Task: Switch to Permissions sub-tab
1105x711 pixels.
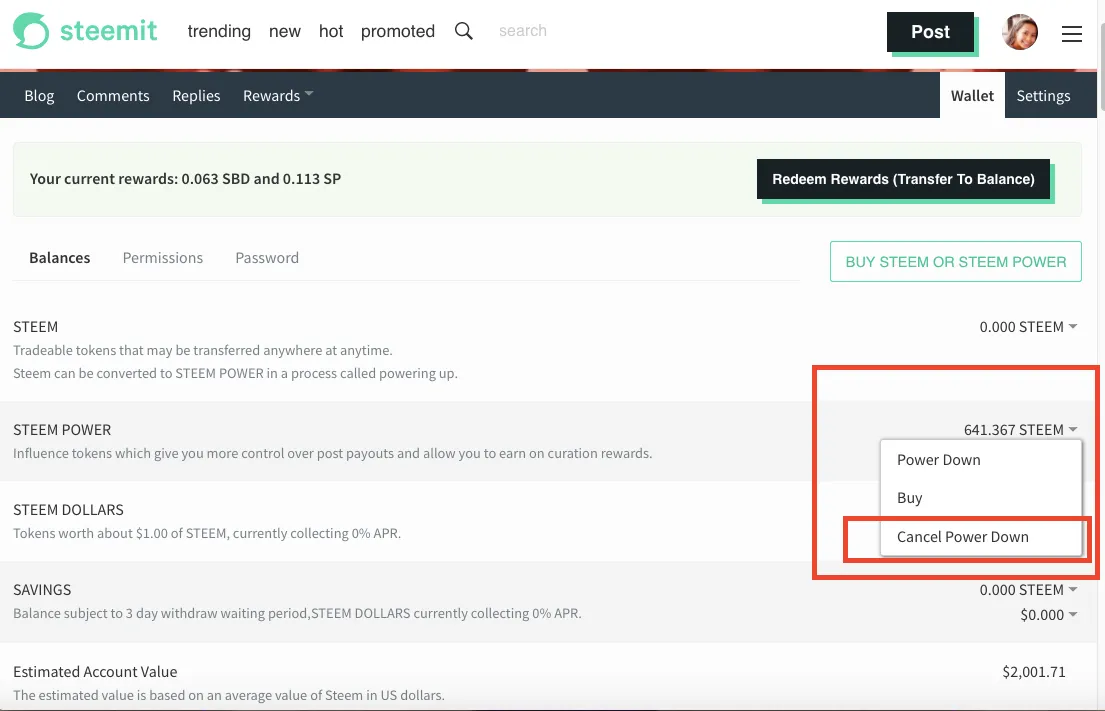Action: pos(163,258)
